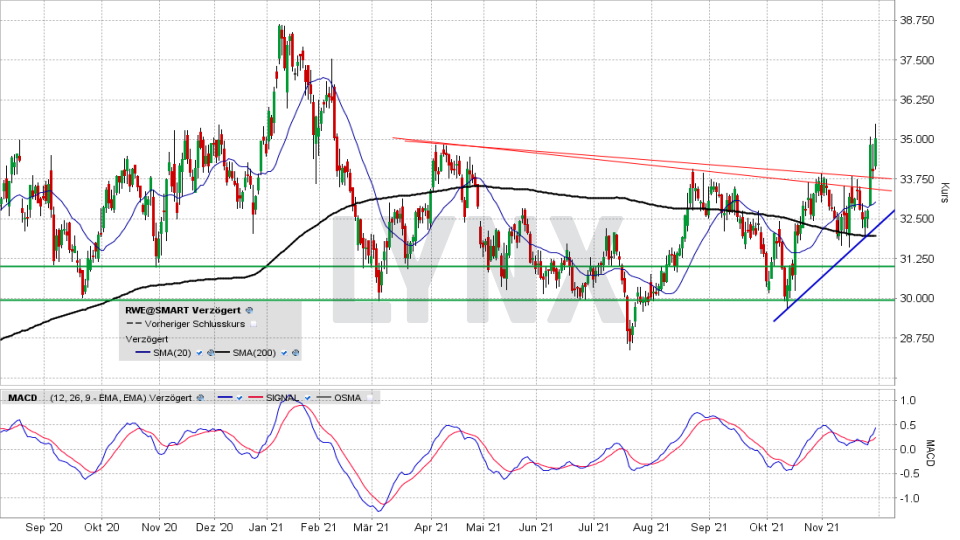Screen dimensions: 960x540
Task: Click the RWE@SMART Verzögert legend title
Action: (183, 310)
